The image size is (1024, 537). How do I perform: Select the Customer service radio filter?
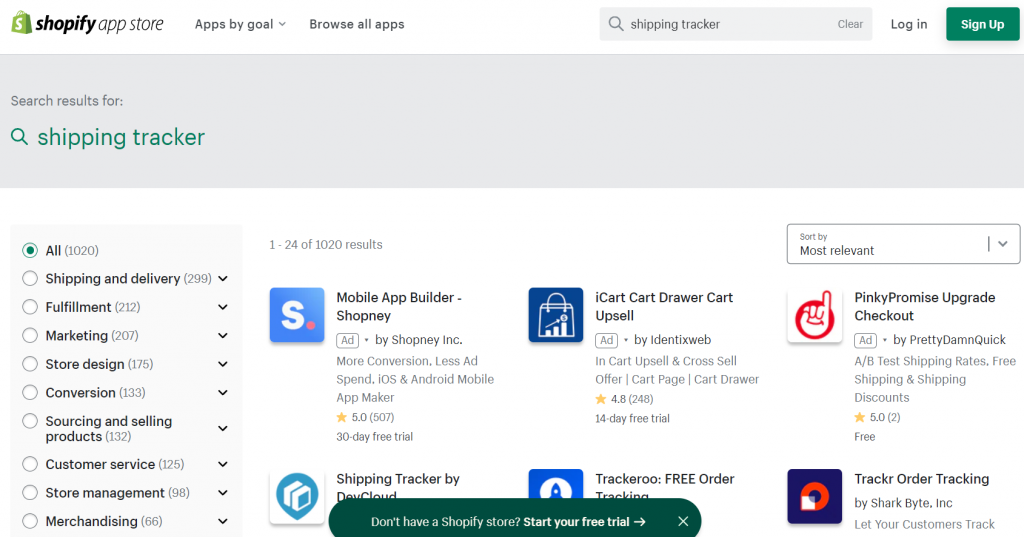[x=30, y=464]
